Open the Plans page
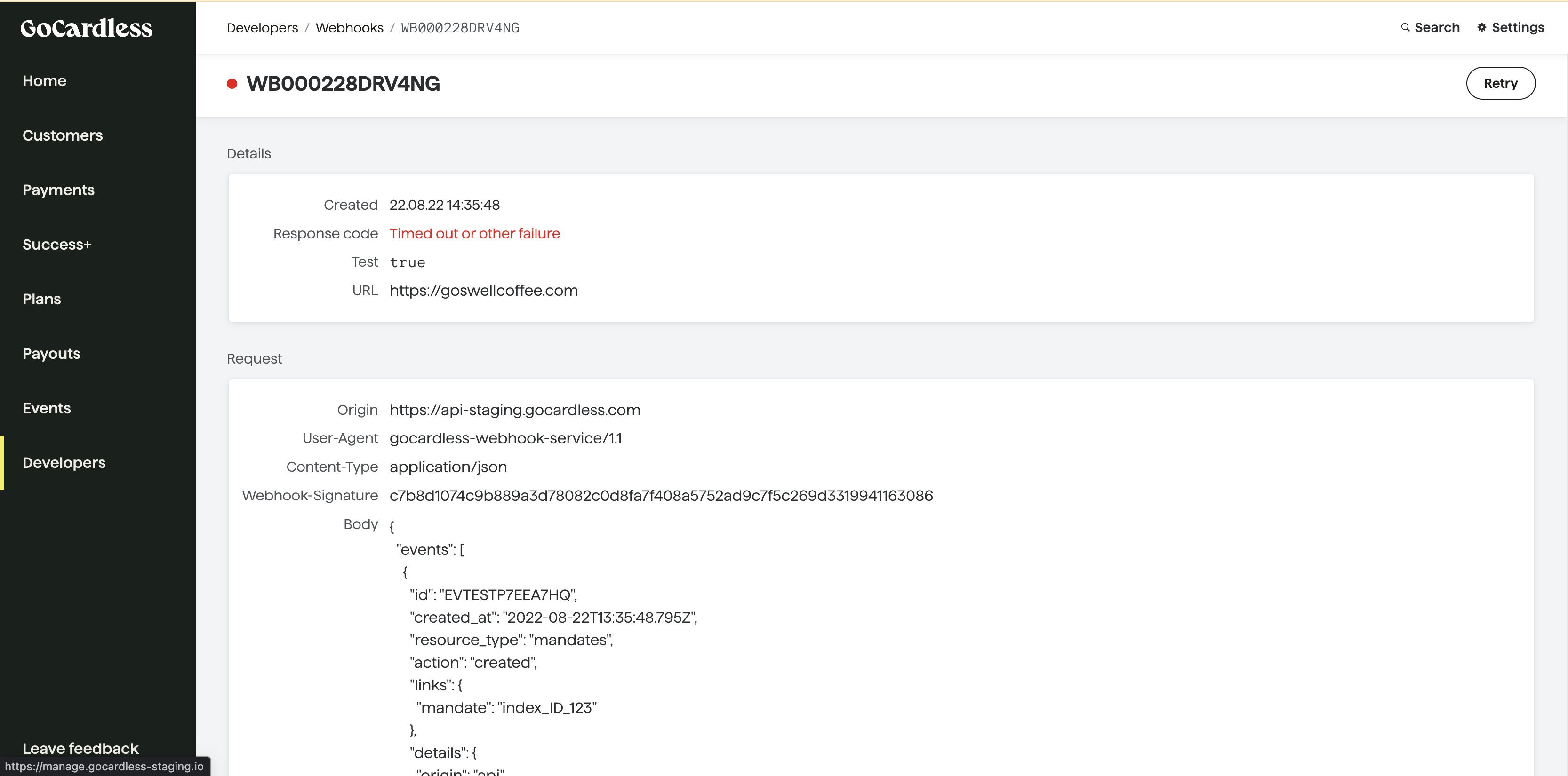 [x=41, y=299]
